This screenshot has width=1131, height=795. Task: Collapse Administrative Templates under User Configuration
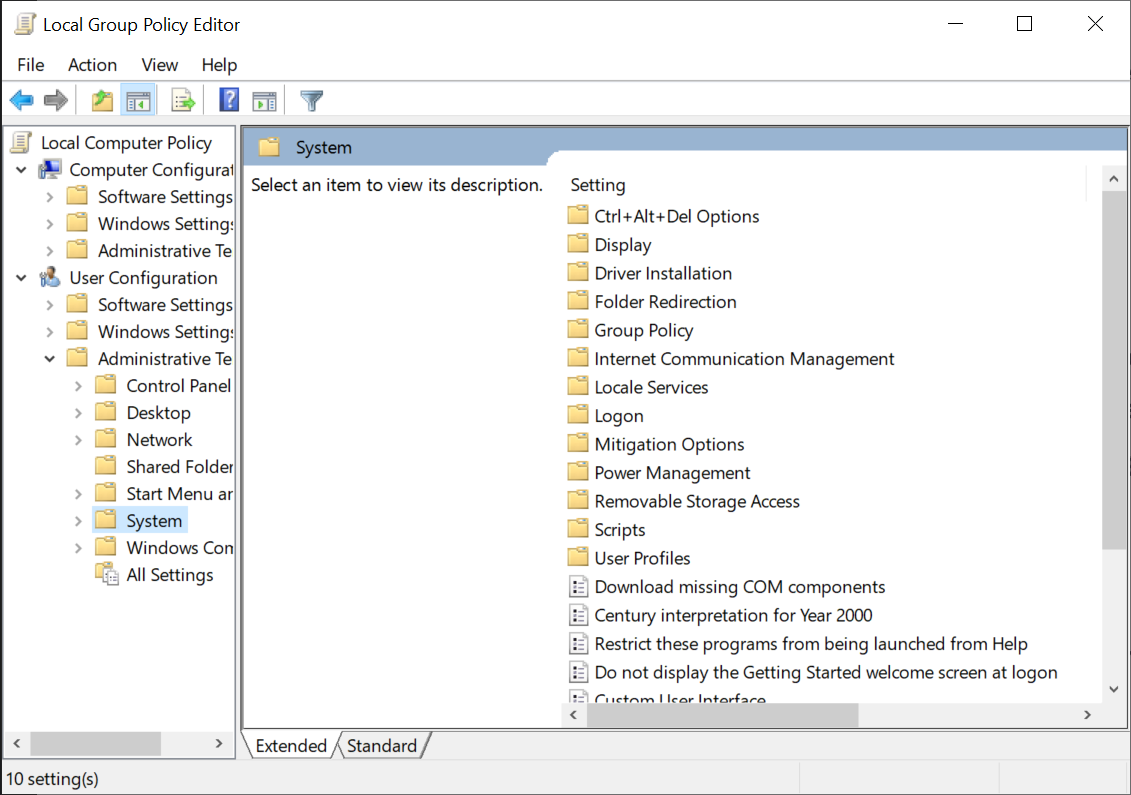(x=50, y=359)
